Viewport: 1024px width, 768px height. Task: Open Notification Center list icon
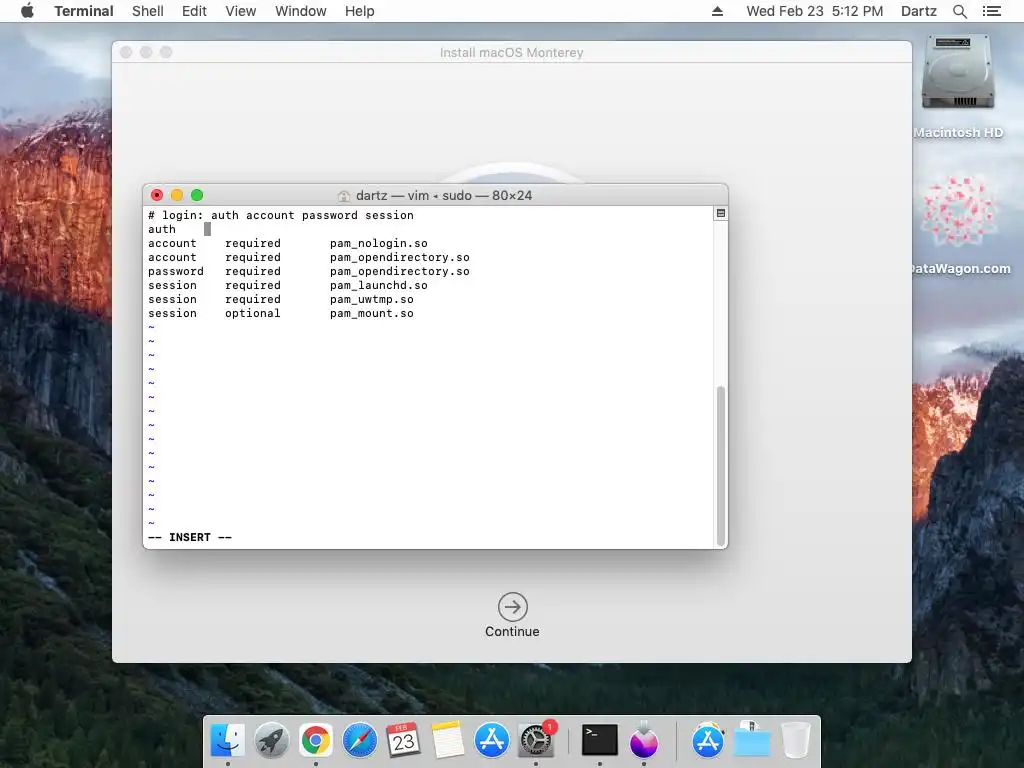pos(991,11)
